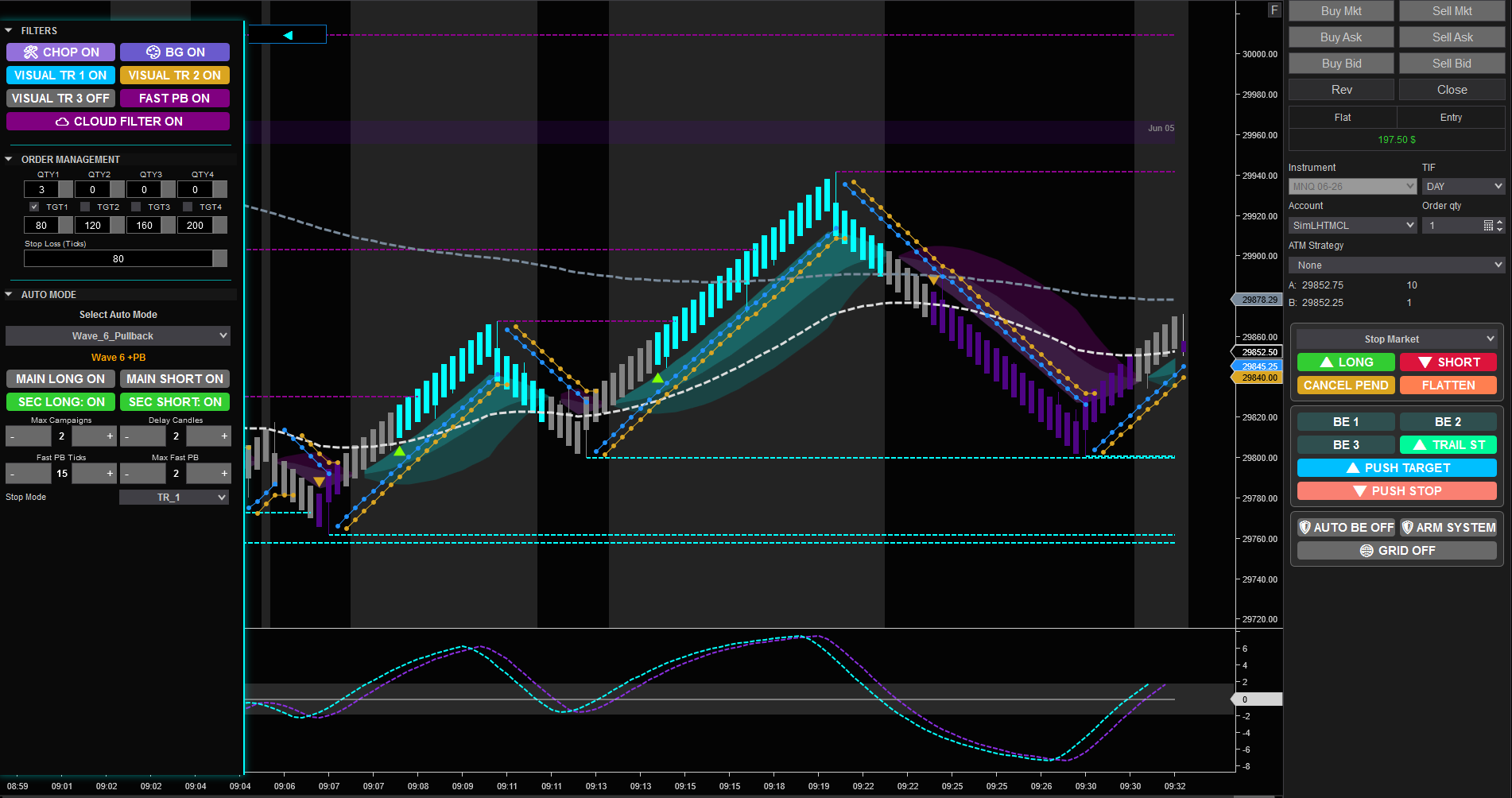Click the cyan left-arrow chart marker button

(x=287, y=35)
